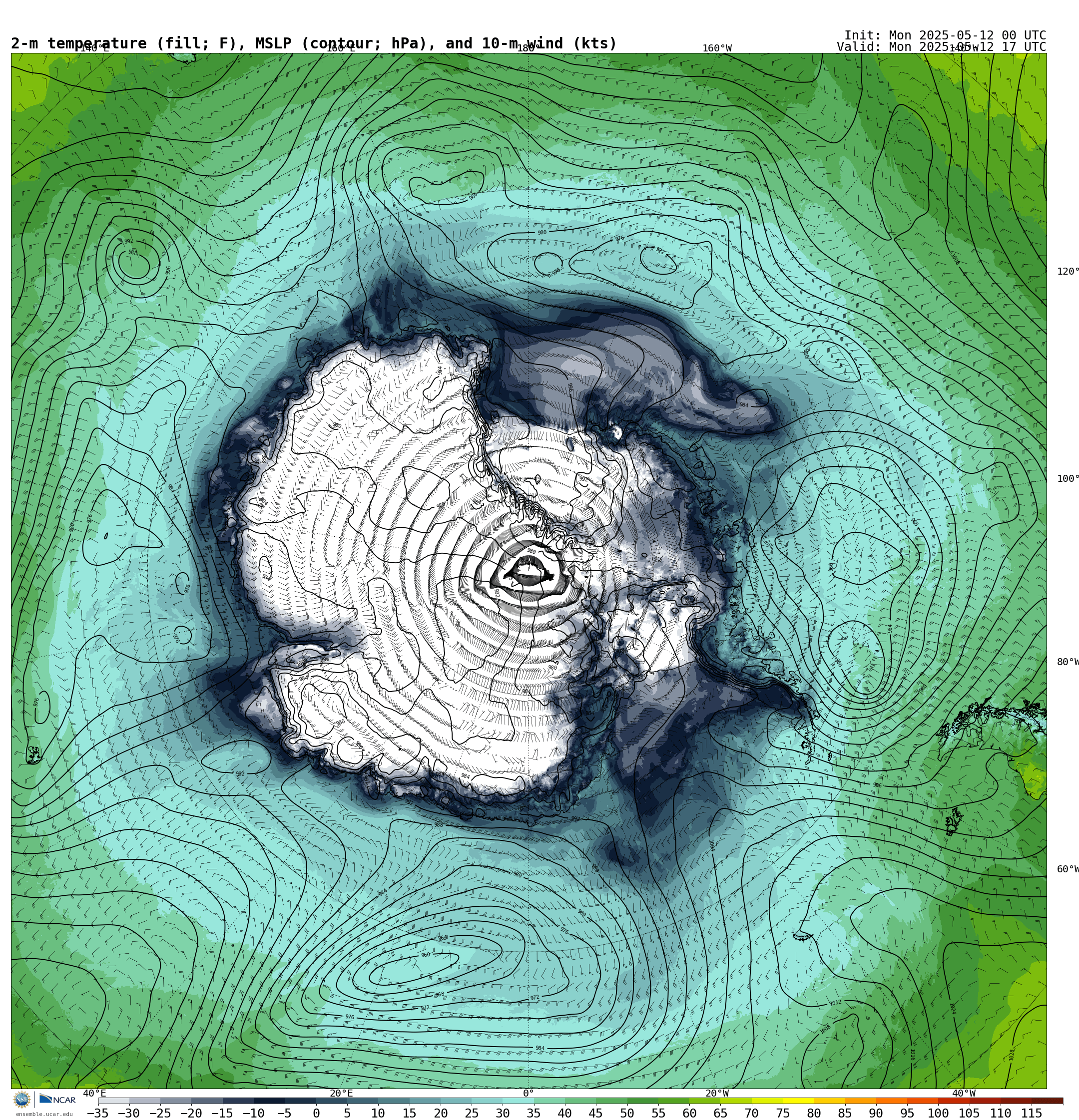Click the '-25' colorbar tick label
The width and height of the screenshot is (1079, 1120).
pos(160,1113)
